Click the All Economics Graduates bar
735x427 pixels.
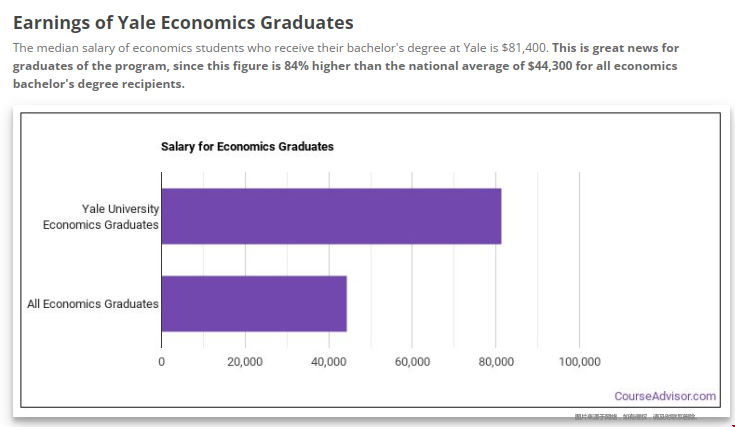point(254,303)
